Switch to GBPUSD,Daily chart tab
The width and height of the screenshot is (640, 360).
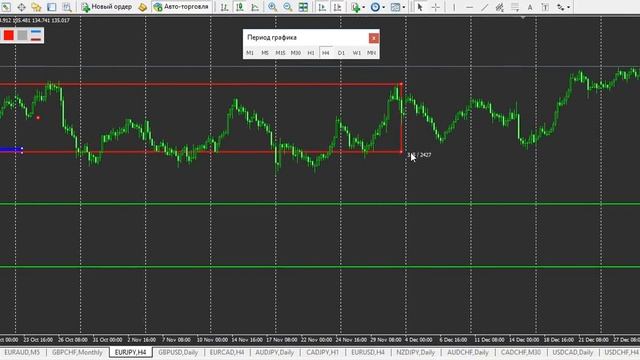pos(178,352)
